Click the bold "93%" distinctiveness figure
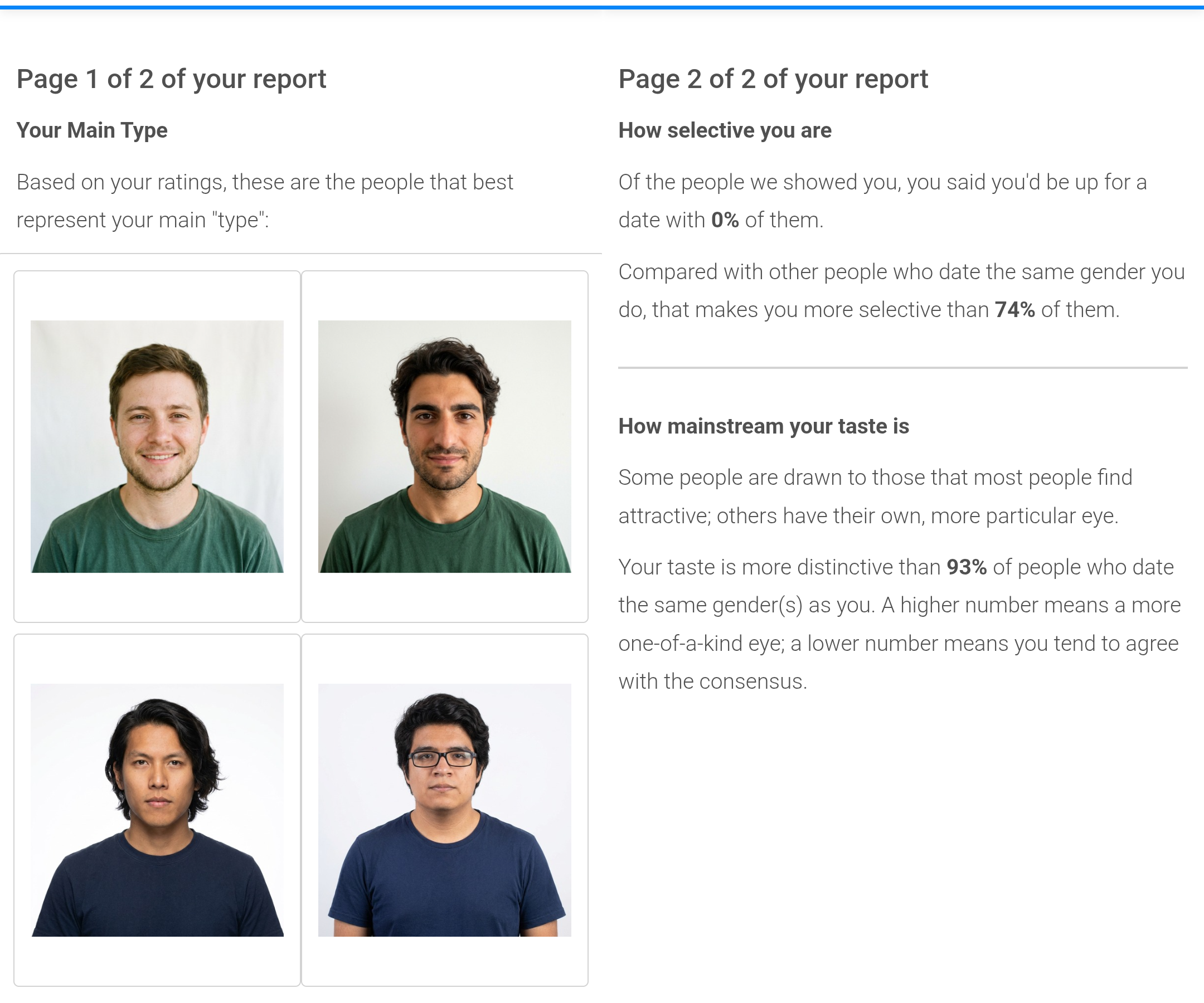 tap(967, 567)
